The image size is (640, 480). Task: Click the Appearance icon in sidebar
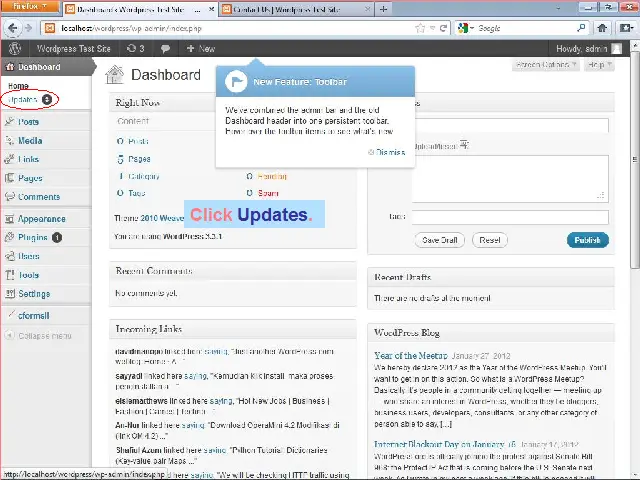pyautogui.click(x=9, y=219)
